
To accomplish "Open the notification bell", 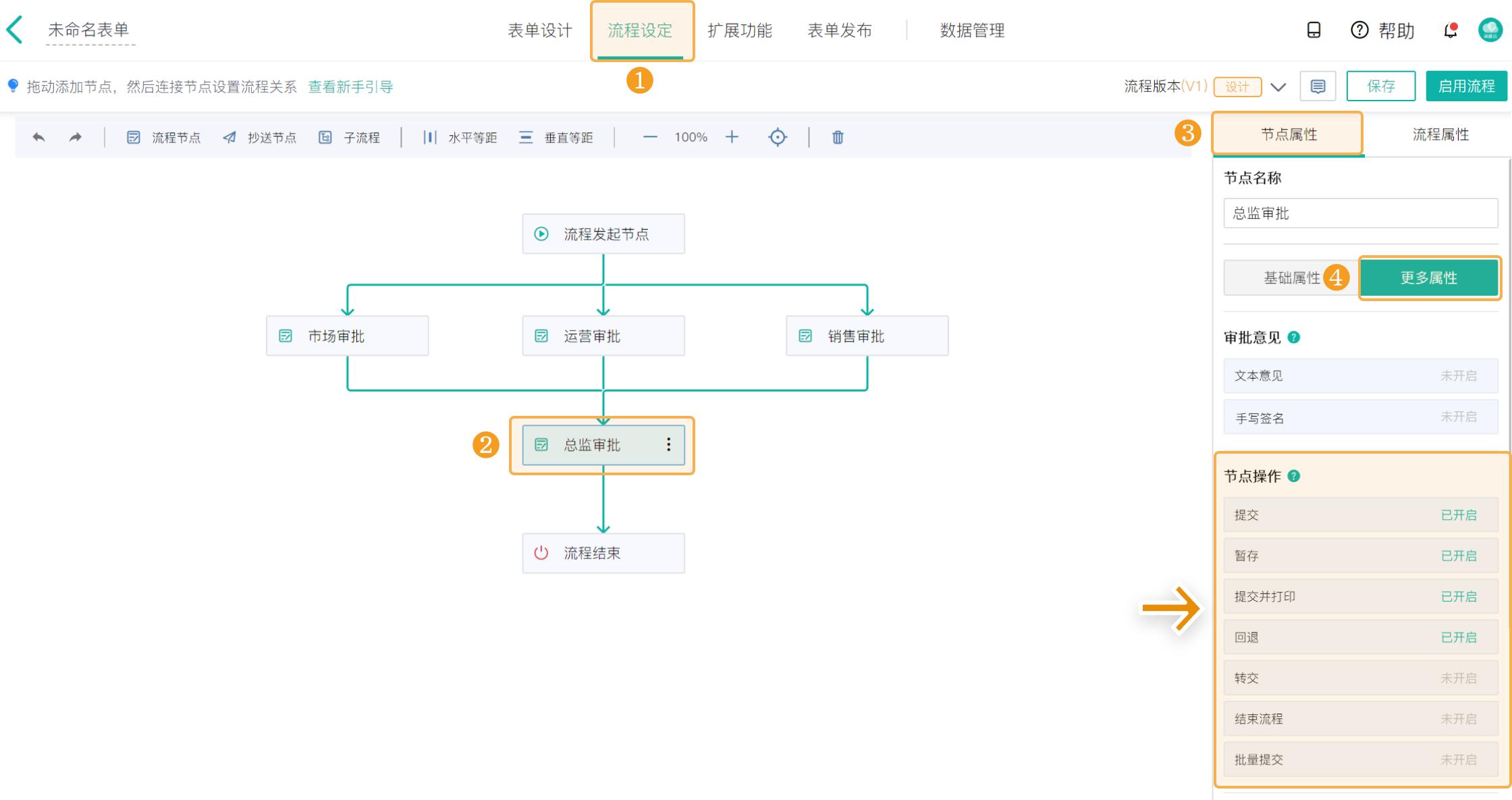I will click(x=1450, y=30).
